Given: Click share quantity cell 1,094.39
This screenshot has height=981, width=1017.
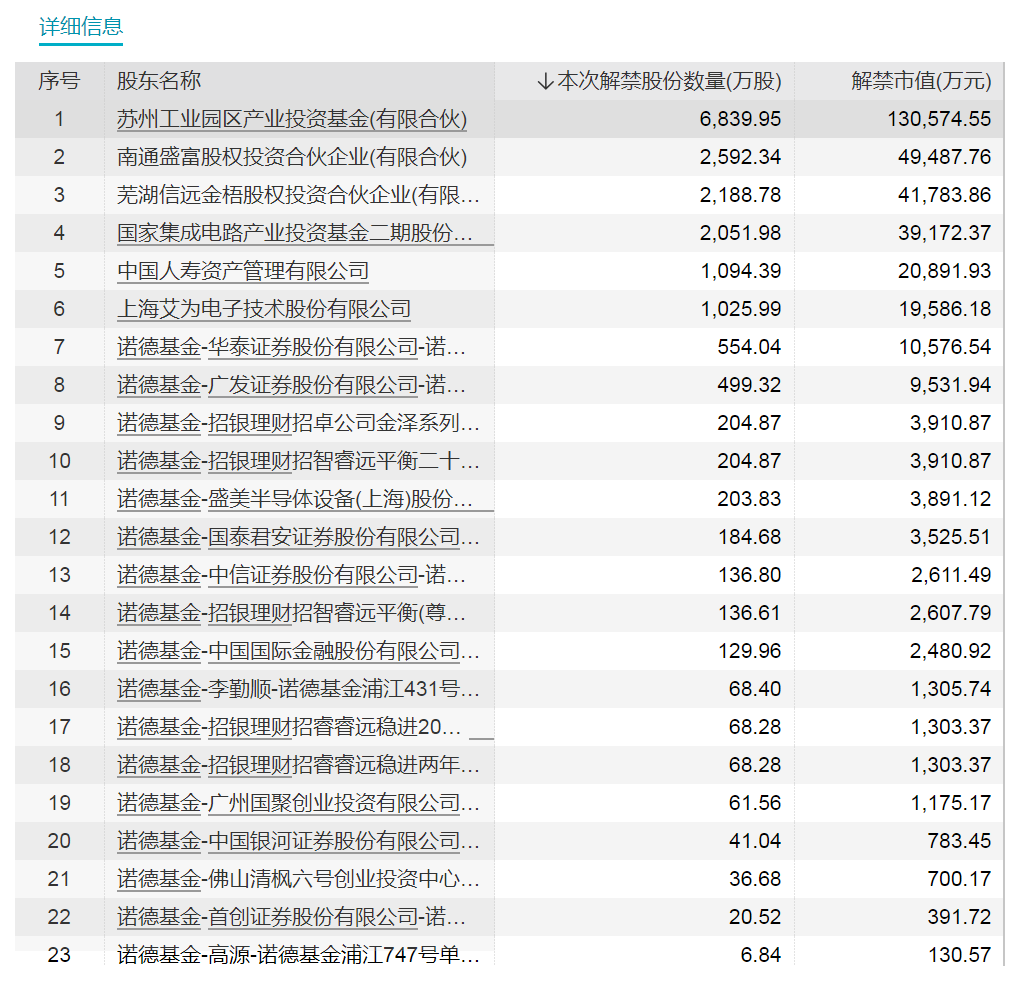Looking at the screenshot, I should pos(741,271).
